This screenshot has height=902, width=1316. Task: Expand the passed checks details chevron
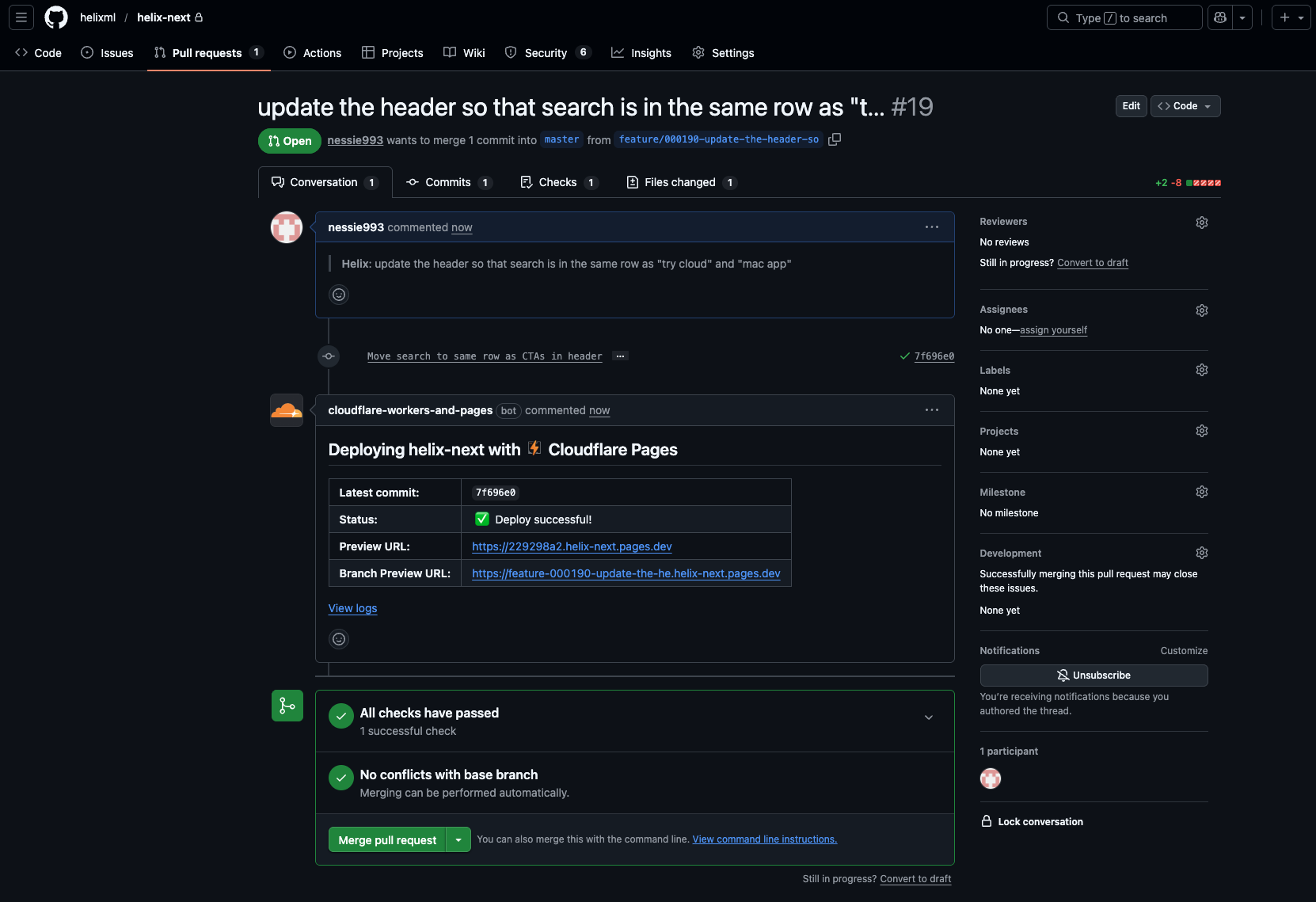928,717
